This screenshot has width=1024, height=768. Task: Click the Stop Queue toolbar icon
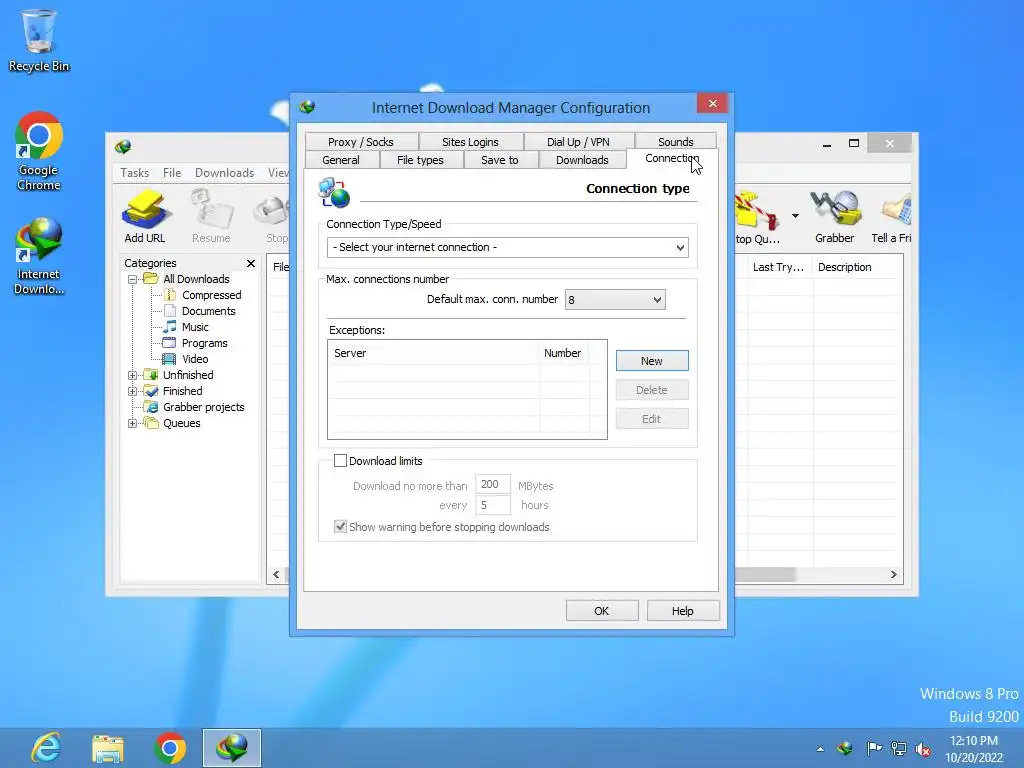[758, 216]
